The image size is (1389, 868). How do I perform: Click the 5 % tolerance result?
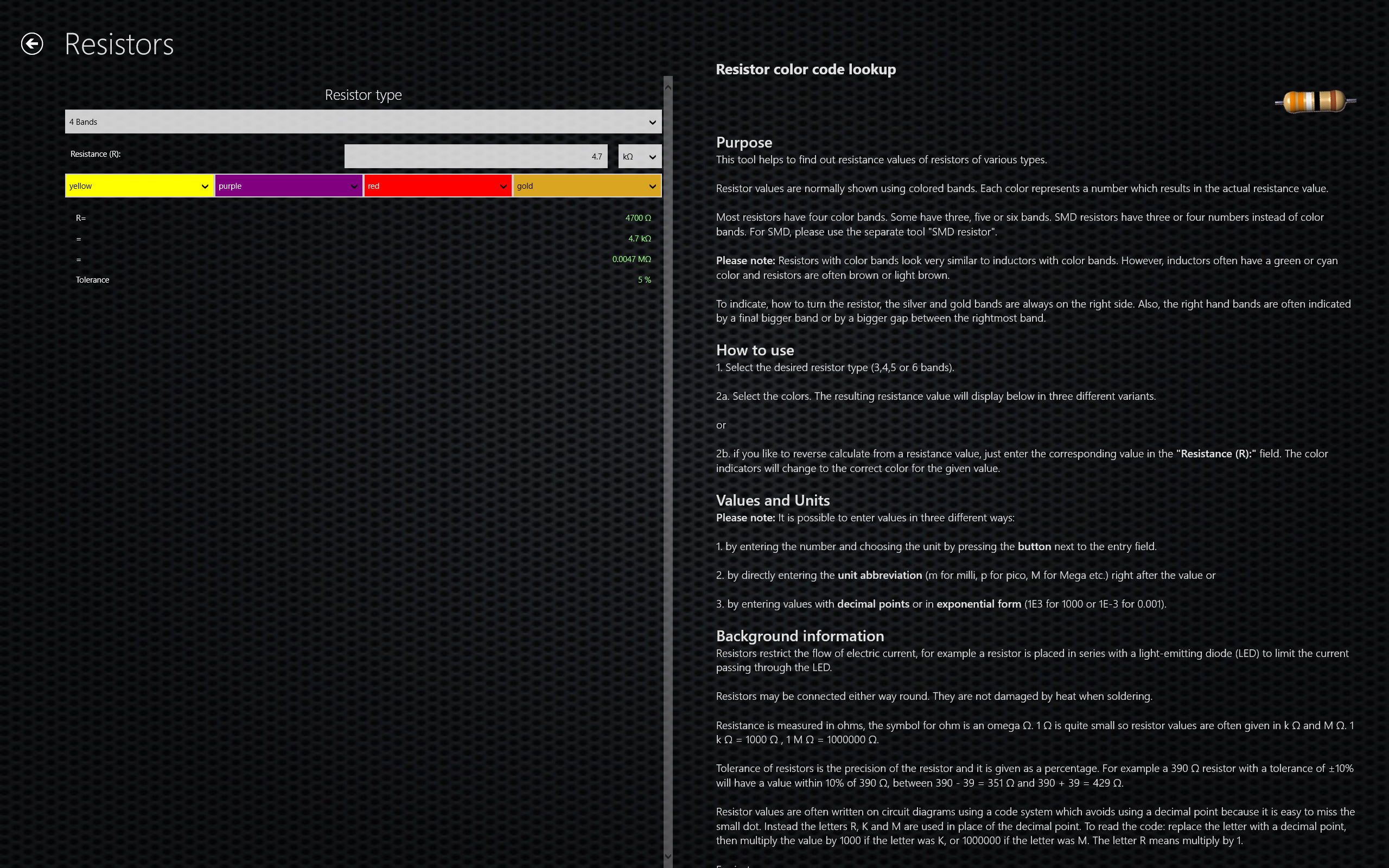click(644, 280)
